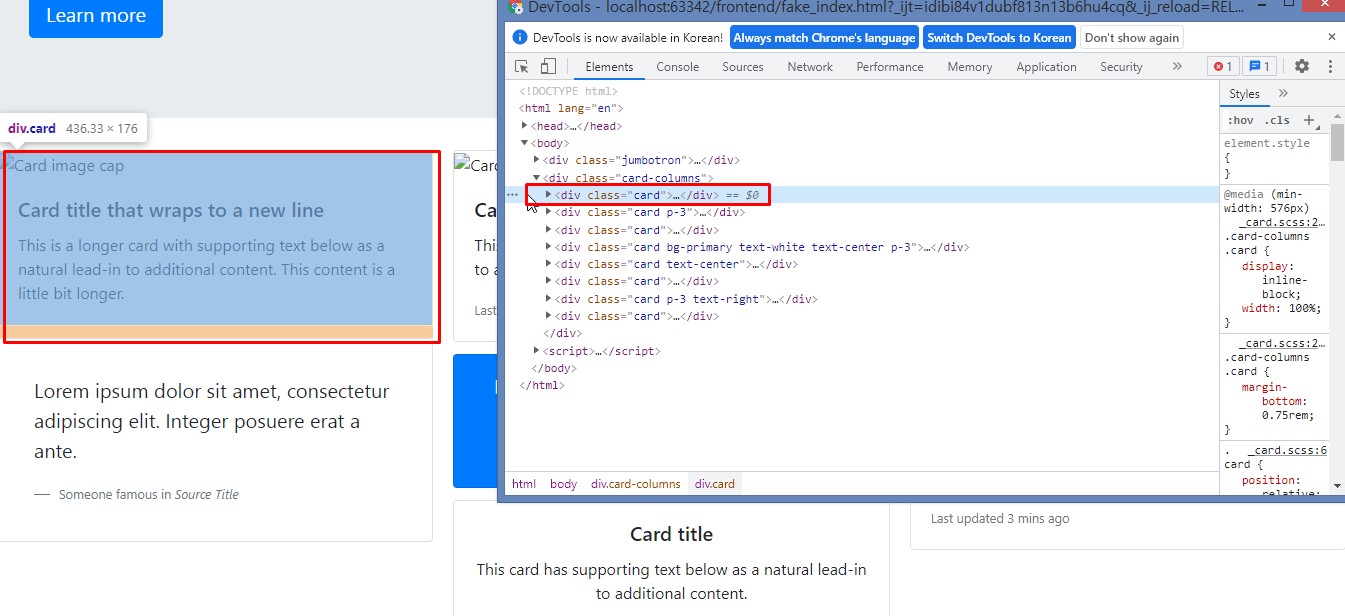Expand the card p-3 text-right node
The image size is (1345, 616).
point(549,299)
